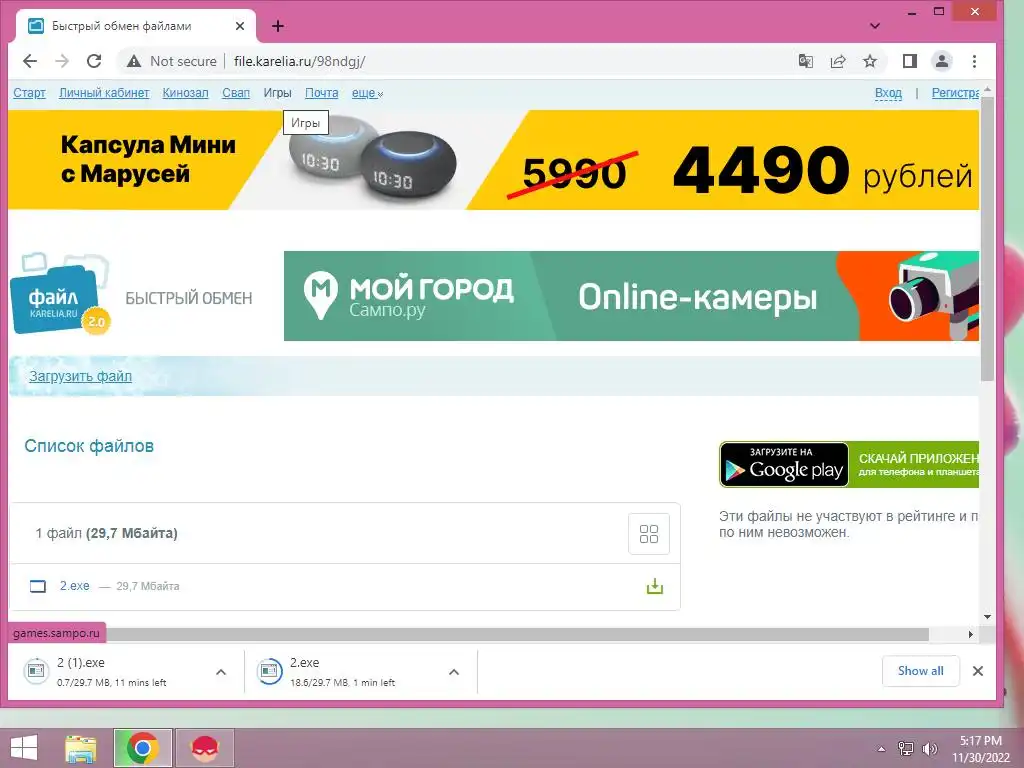Click the scroll down arrow of vertical scrollbar
The image size is (1024, 768).
point(987,616)
